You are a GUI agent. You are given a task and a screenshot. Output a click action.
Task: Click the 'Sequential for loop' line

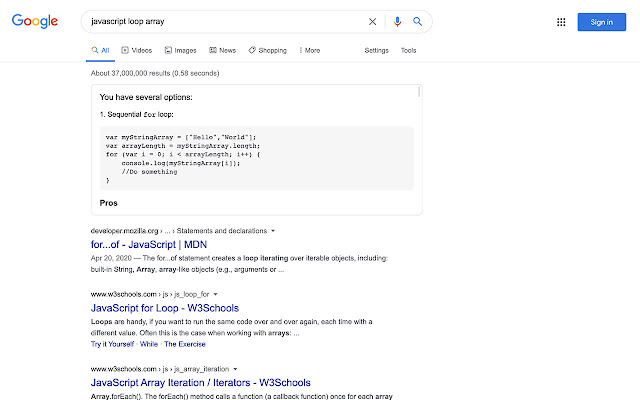click(x=137, y=115)
